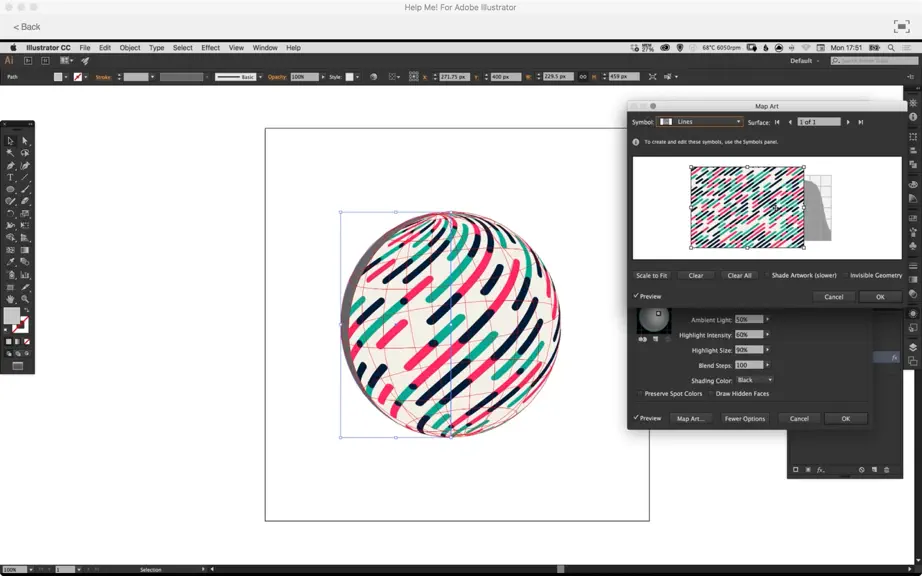
Task: Expand the Shading Color dropdown
Action: (754, 380)
